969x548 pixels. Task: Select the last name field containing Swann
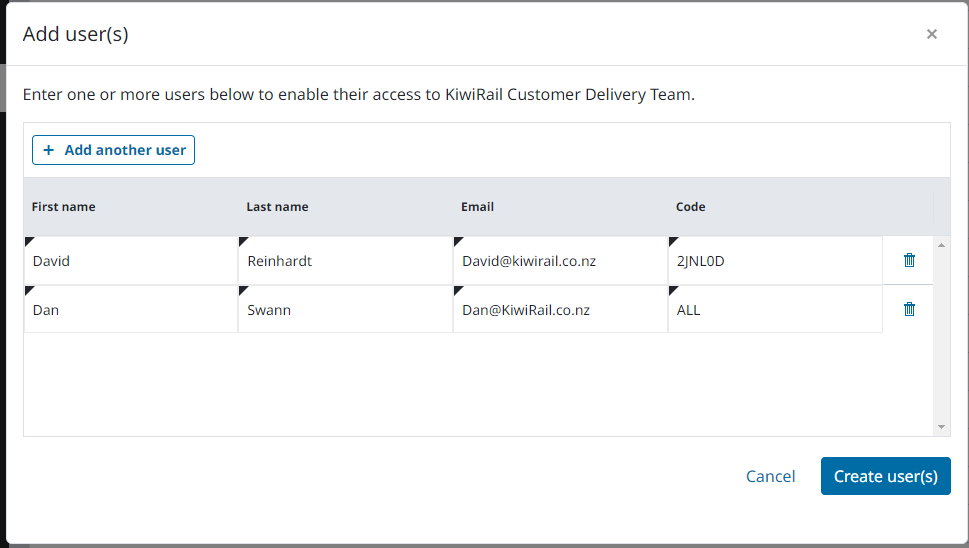[345, 310]
